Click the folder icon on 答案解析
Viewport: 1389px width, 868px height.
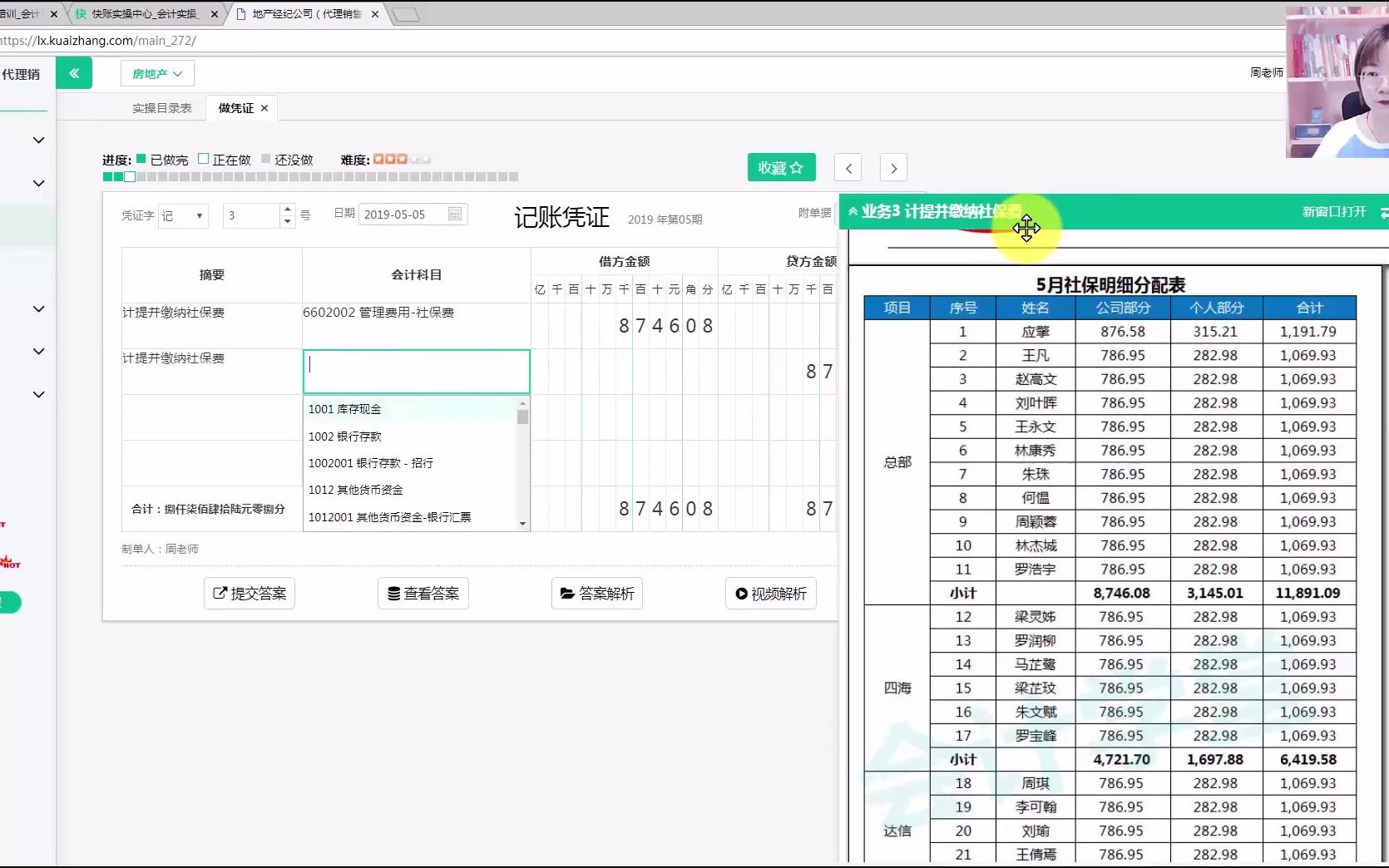pyautogui.click(x=569, y=593)
